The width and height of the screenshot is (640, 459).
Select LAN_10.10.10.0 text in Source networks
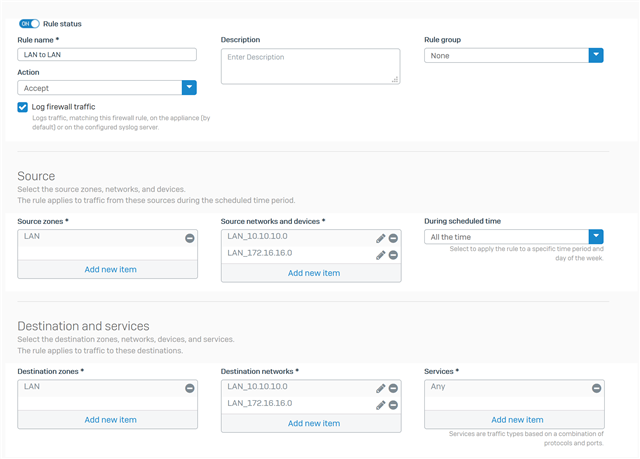[x=257, y=236]
